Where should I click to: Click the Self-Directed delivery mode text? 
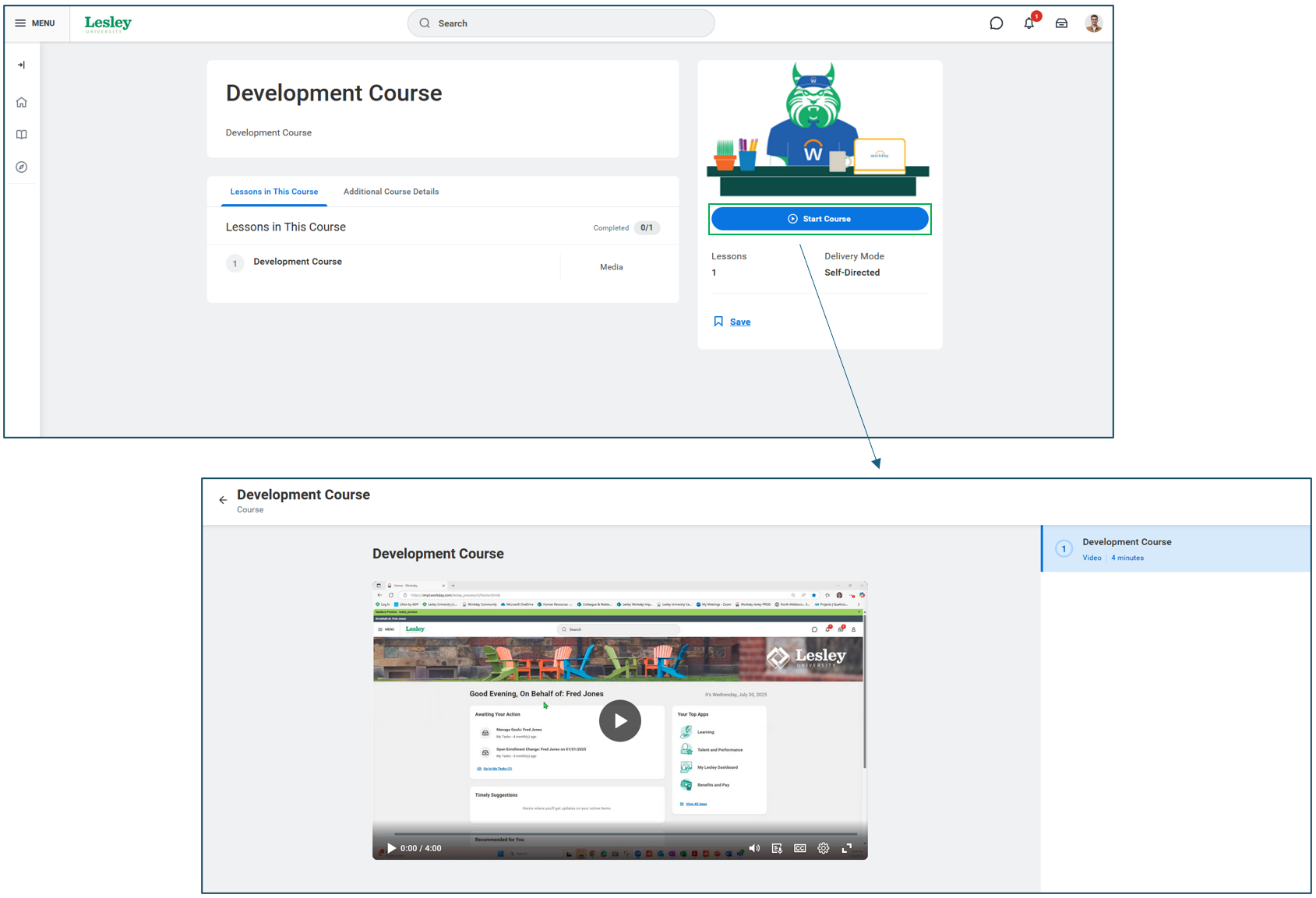pos(852,273)
